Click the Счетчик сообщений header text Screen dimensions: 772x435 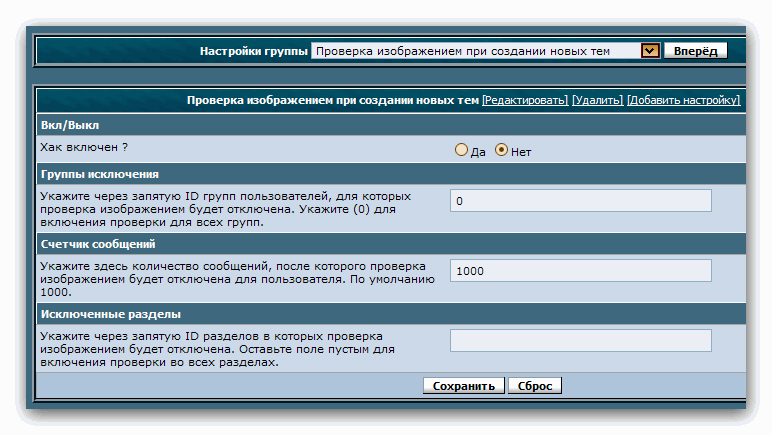coord(98,244)
